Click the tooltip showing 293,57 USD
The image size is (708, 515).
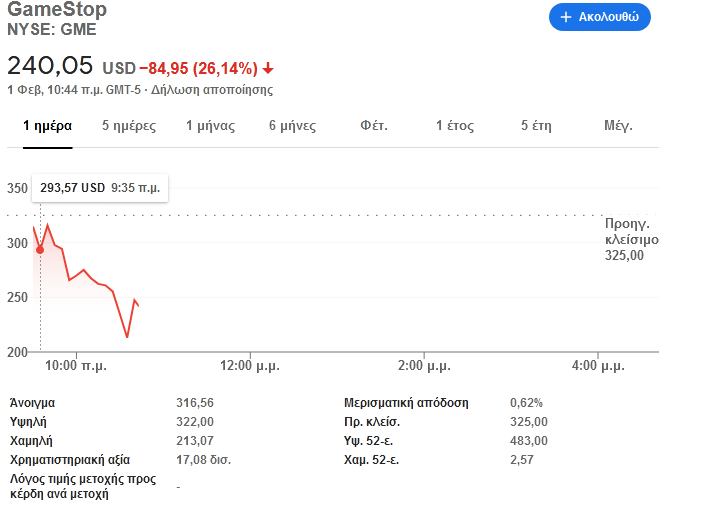click(x=100, y=188)
